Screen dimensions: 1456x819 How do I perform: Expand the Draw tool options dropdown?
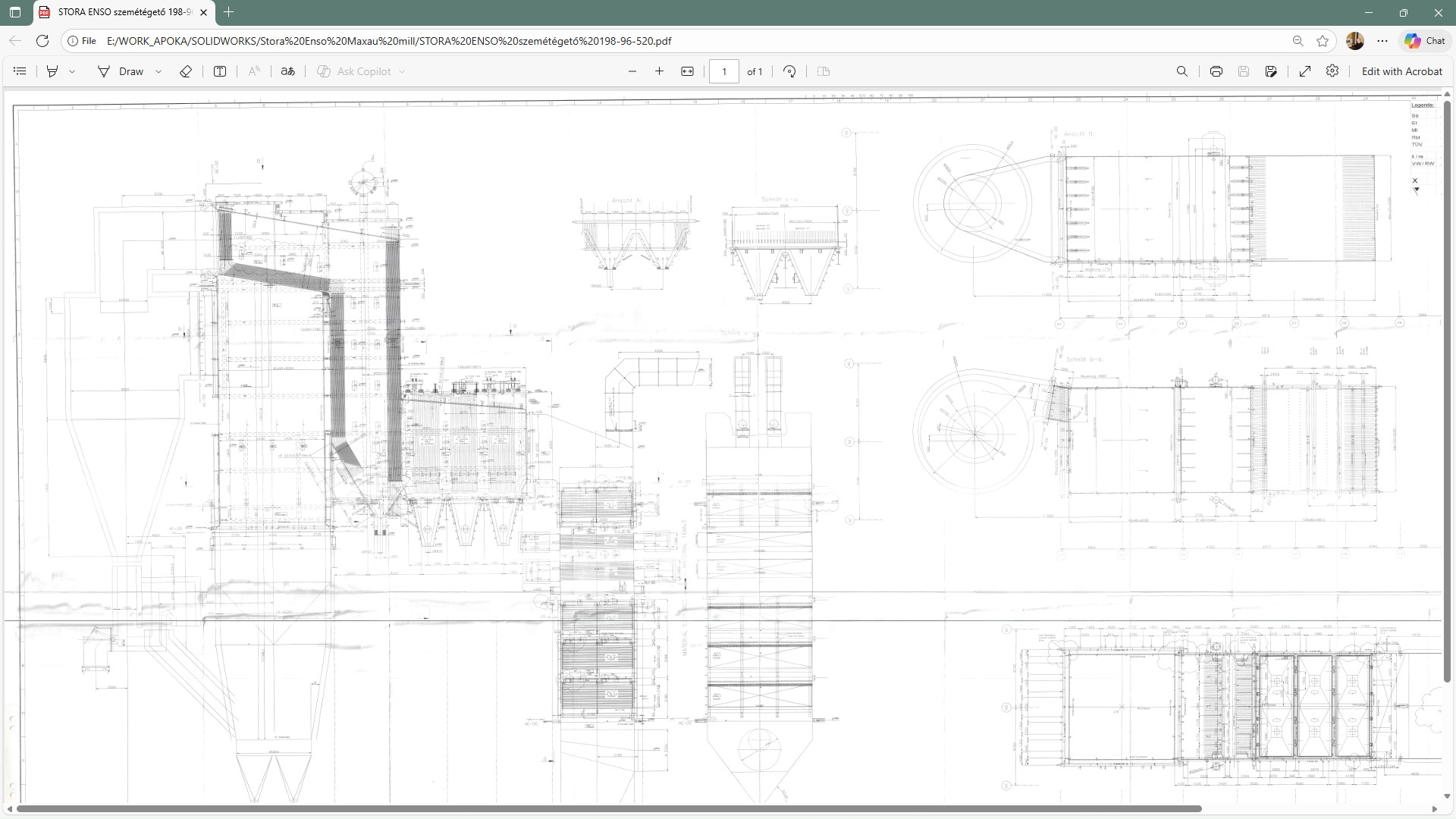pos(158,71)
